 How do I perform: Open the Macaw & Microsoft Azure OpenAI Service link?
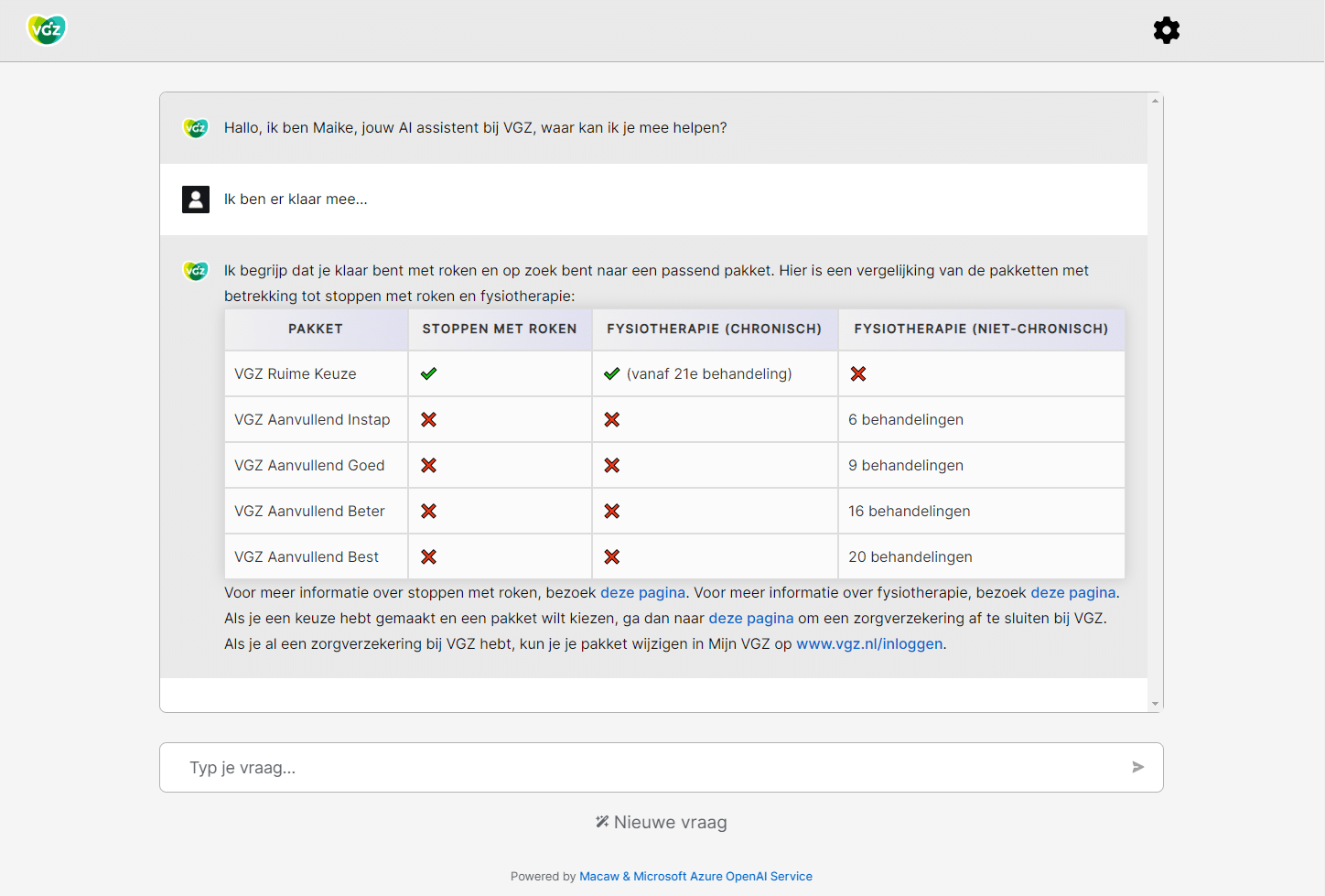[x=695, y=876]
